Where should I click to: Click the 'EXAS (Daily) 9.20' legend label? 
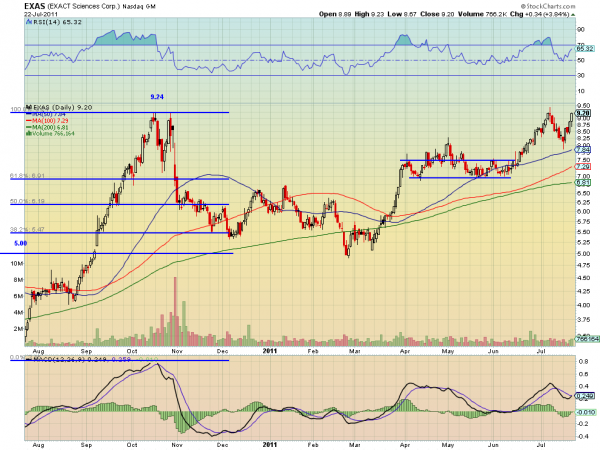[x=62, y=108]
